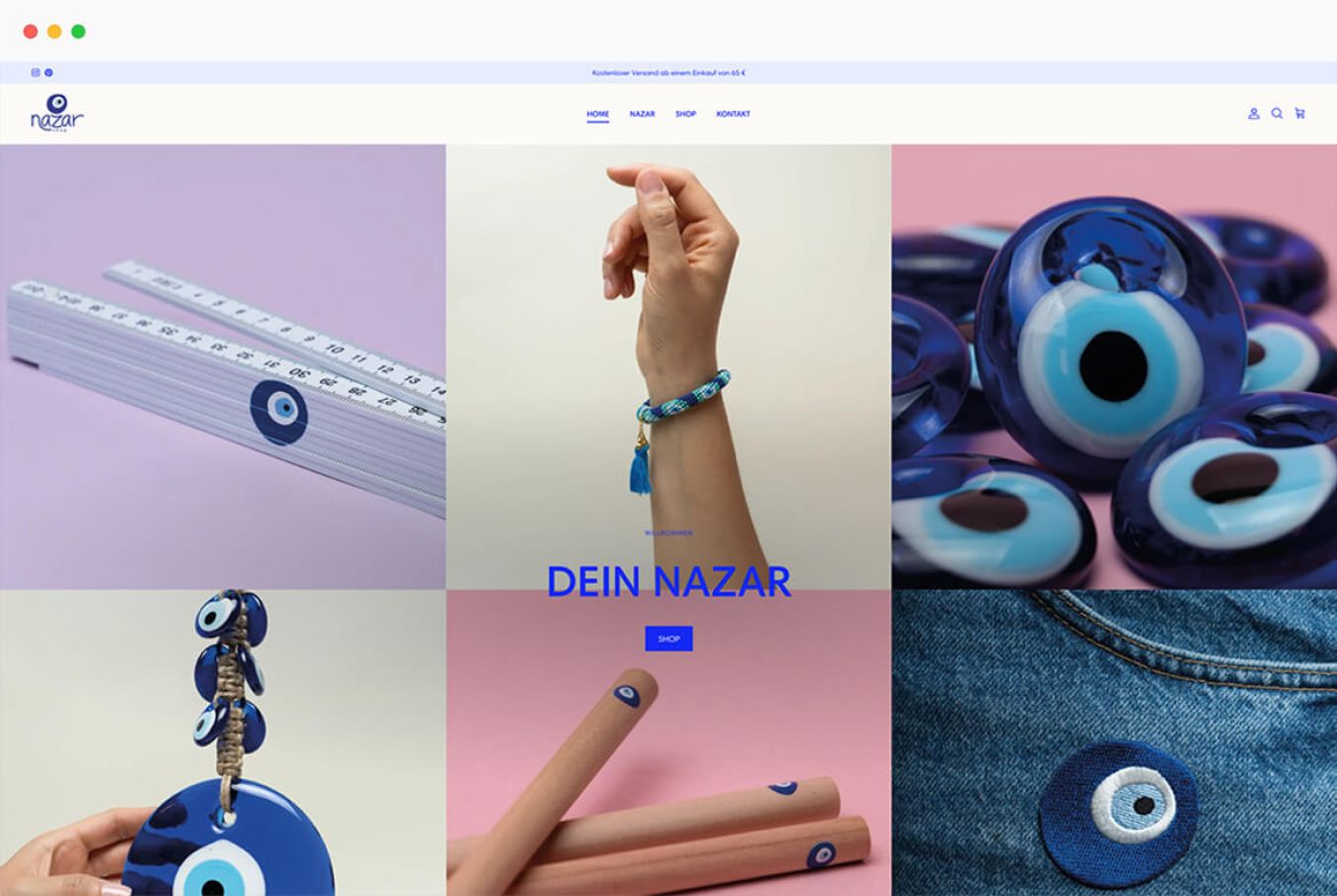Open the Instagram social icon

coord(36,72)
